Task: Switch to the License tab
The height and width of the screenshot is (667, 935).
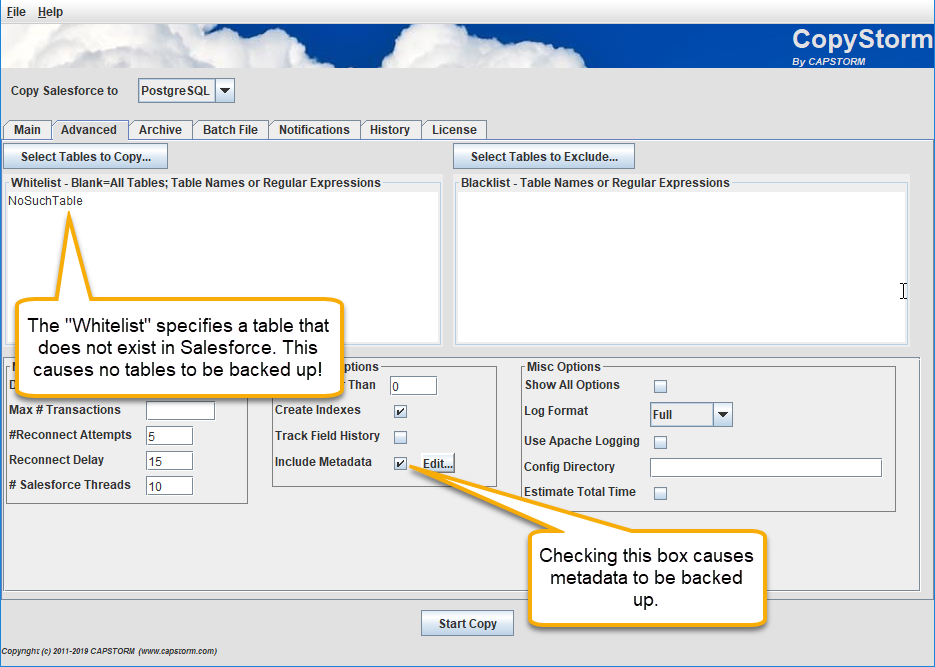Action: pyautogui.click(x=454, y=130)
